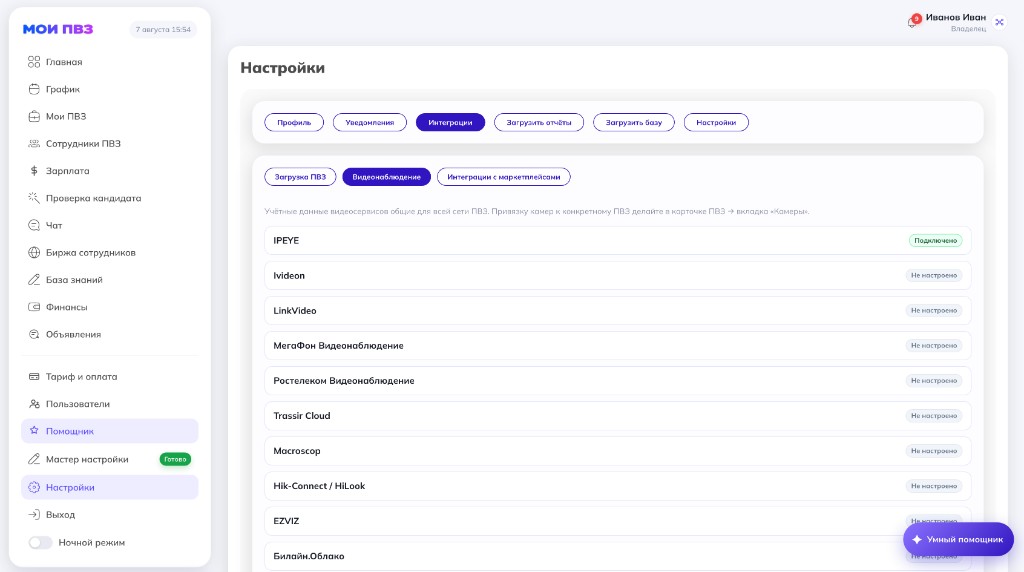
Task: Expand МегаФон Видеонаблюдение row
Action: pos(617,345)
